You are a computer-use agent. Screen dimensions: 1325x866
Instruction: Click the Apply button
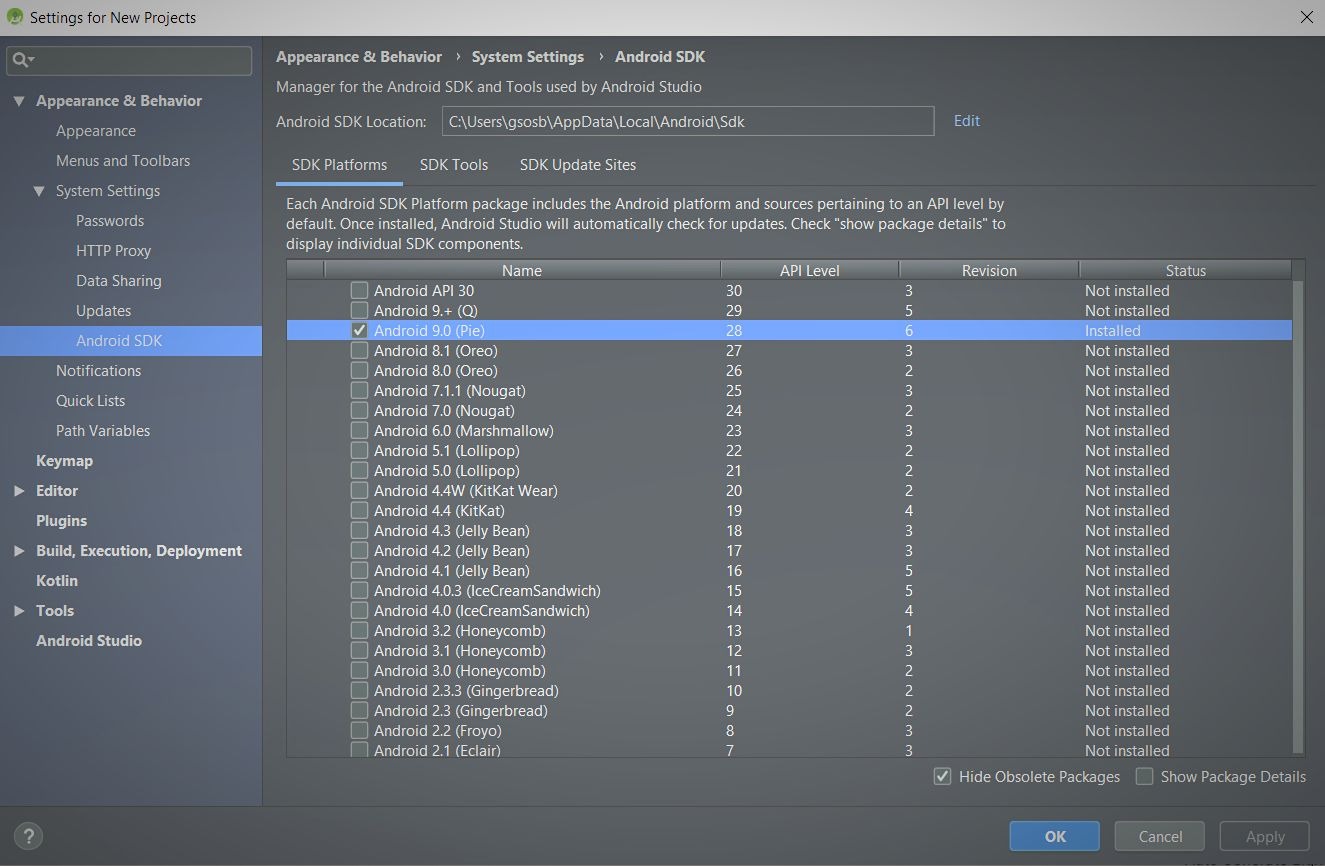tap(1265, 836)
